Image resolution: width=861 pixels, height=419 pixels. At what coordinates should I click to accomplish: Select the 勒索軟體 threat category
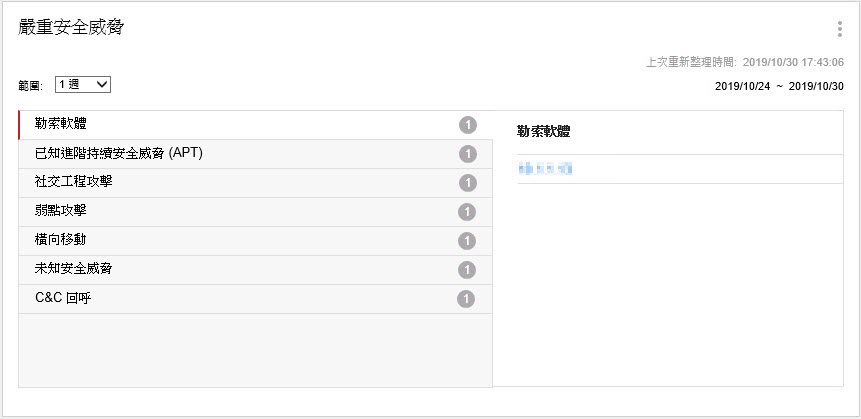point(61,124)
